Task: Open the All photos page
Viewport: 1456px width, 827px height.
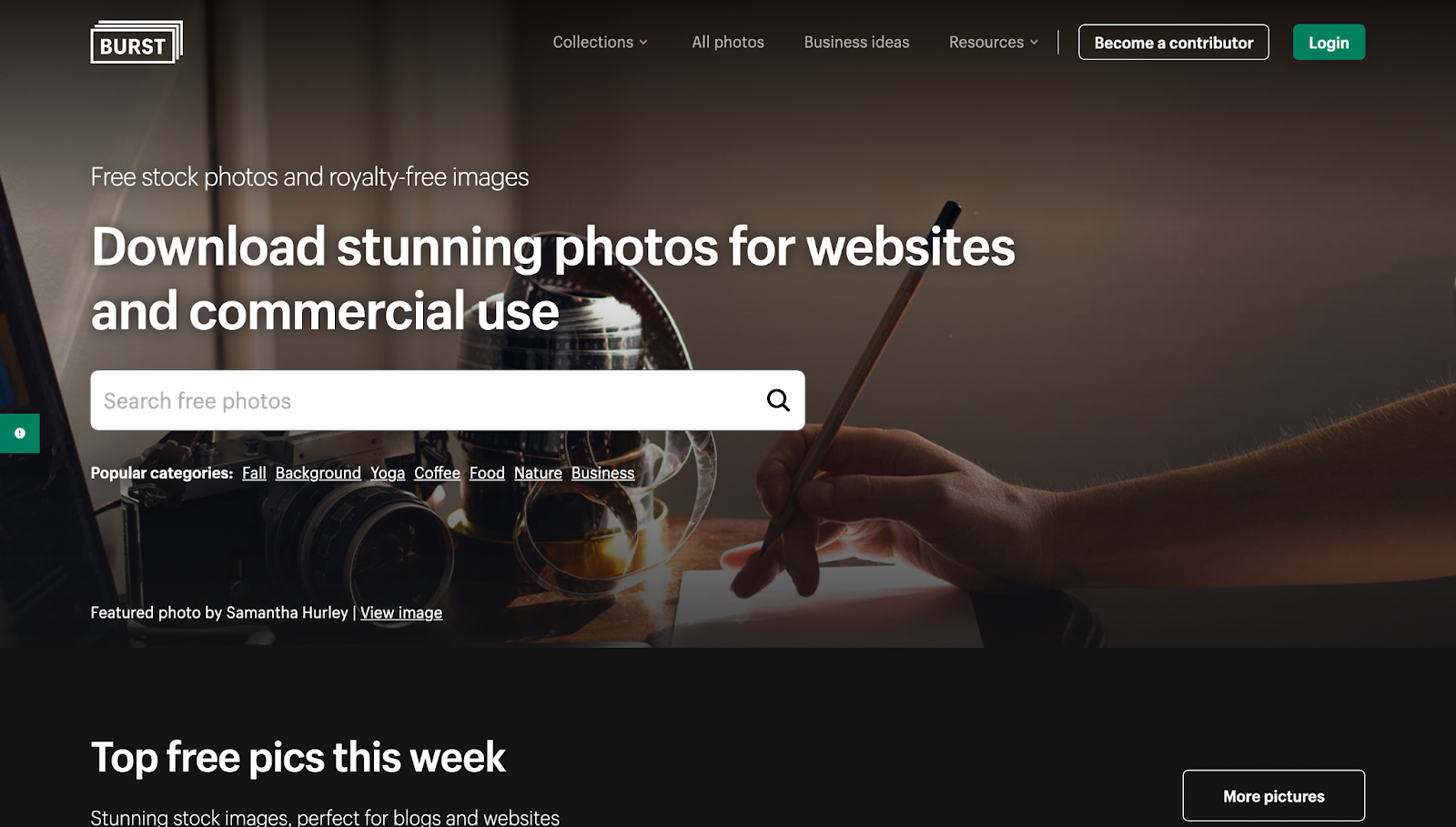Action: [728, 42]
